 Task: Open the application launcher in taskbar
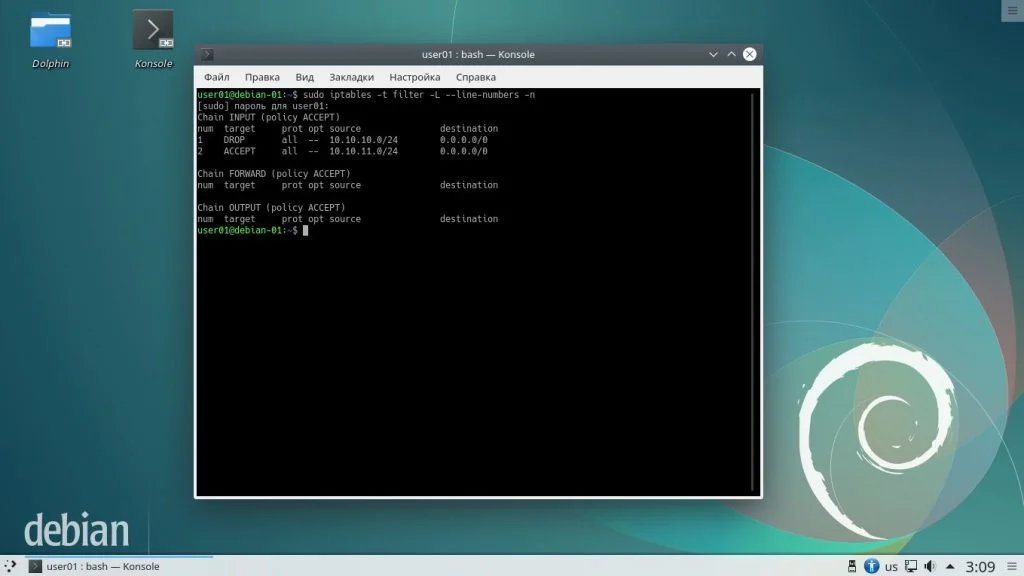click(10, 566)
